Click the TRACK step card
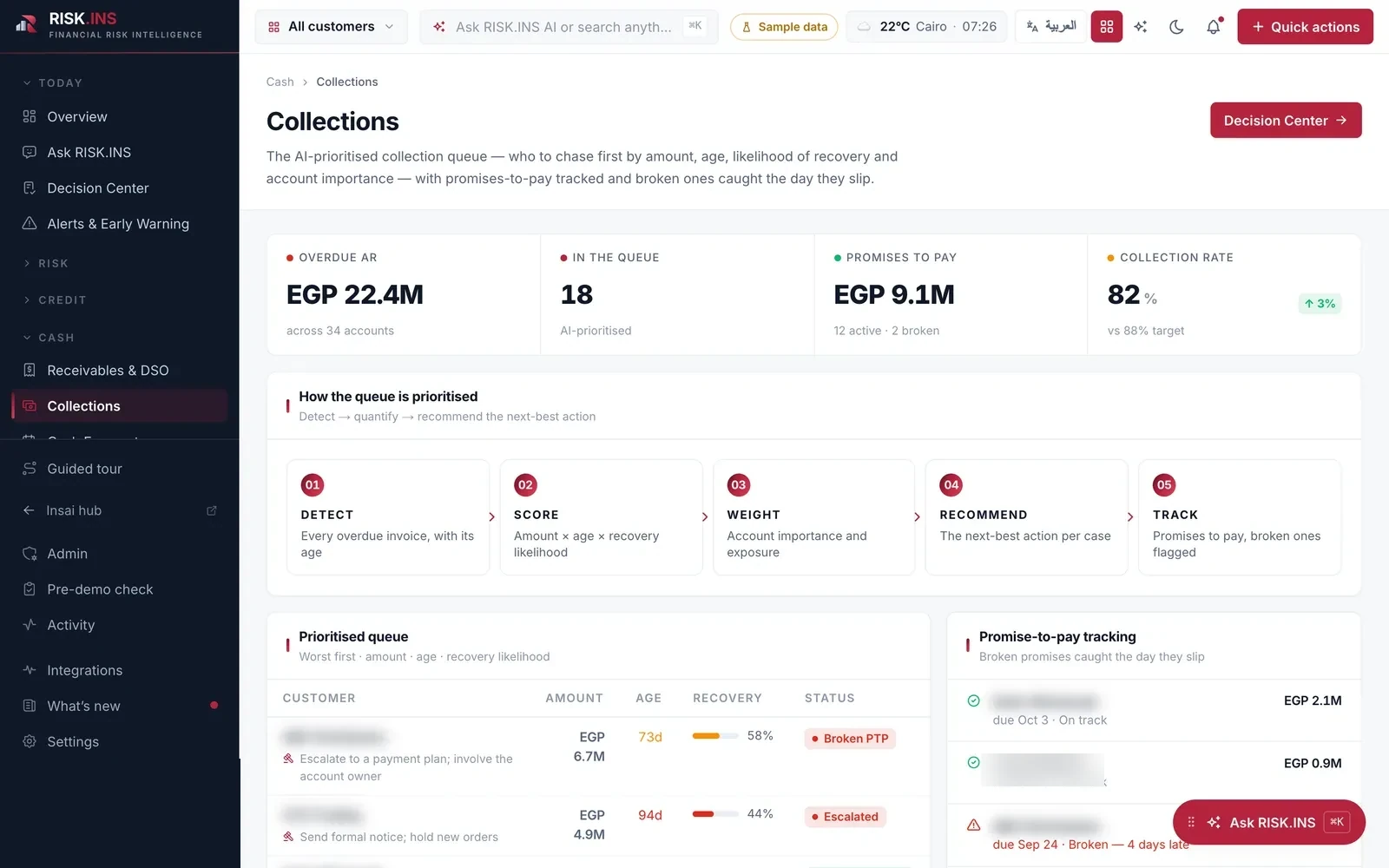1389x868 pixels. coord(1240,517)
